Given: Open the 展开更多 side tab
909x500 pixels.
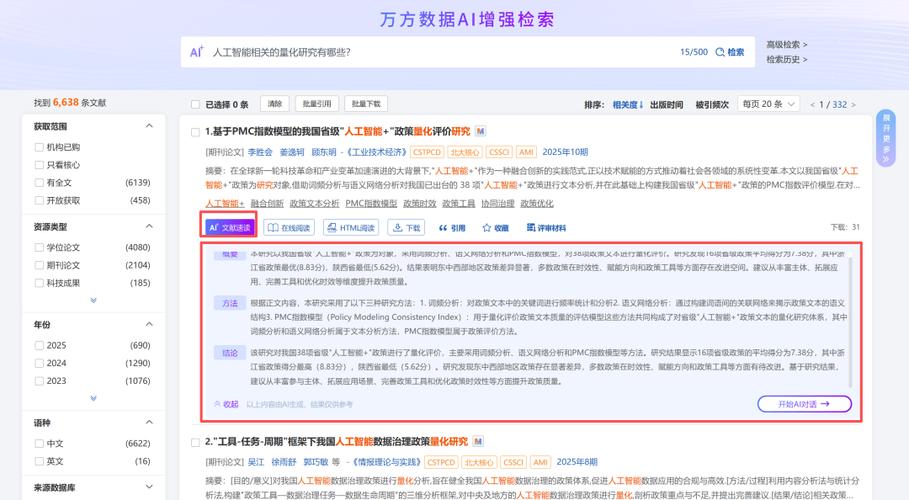Looking at the screenshot, I should (x=886, y=137).
